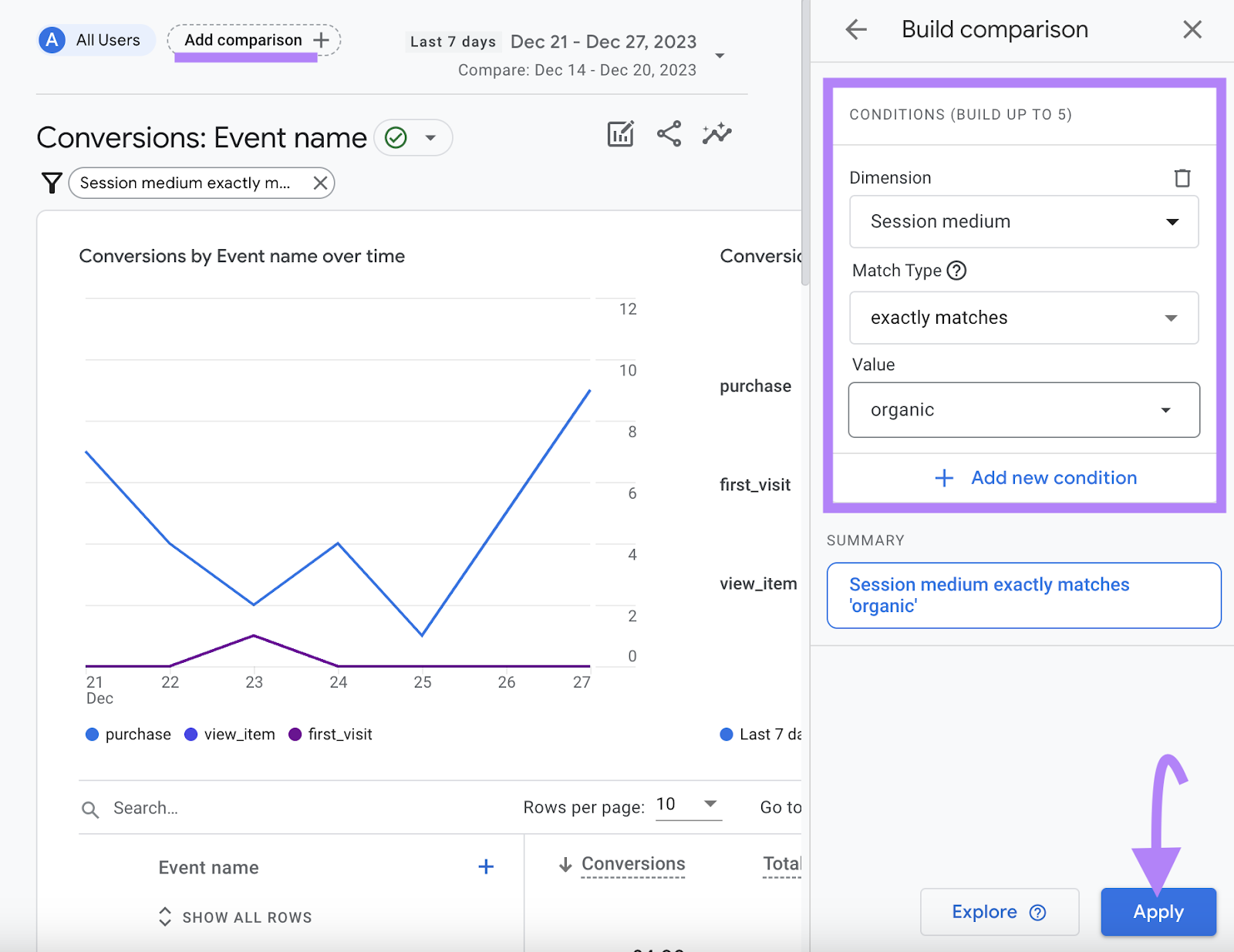Delete the condition using the trash icon
The image size is (1234, 952).
click(x=1183, y=177)
